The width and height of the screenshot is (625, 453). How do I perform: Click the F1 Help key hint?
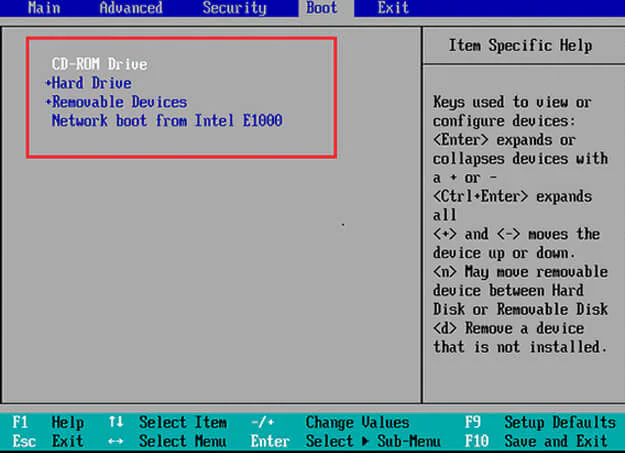click(48, 422)
